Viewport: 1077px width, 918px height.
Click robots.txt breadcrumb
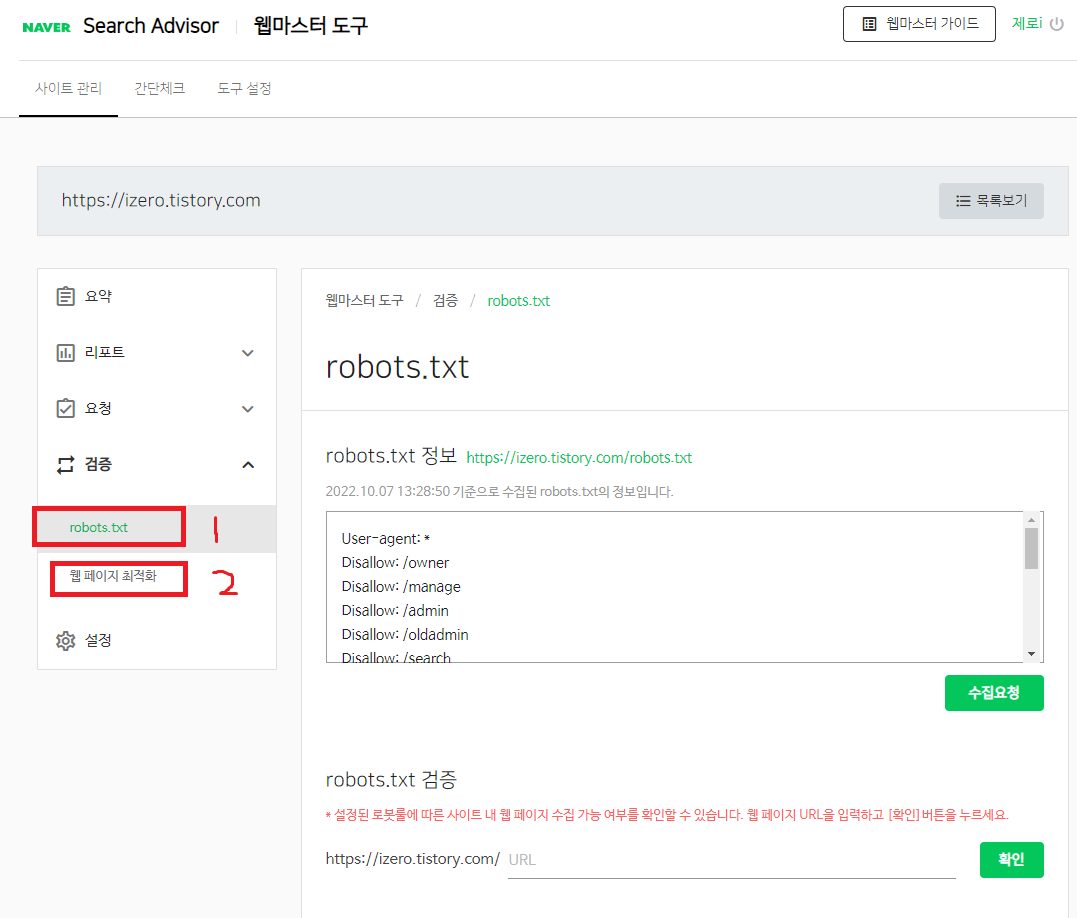[x=519, y=301]
